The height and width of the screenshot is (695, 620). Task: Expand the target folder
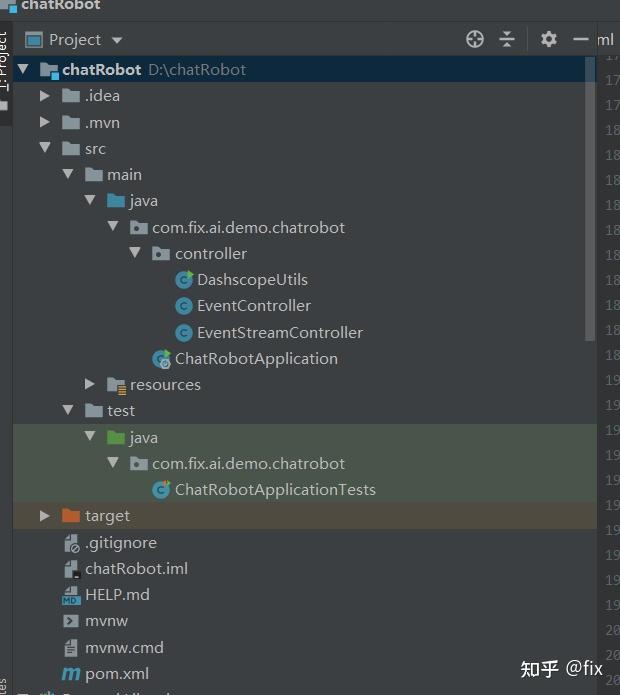[45, 516]
